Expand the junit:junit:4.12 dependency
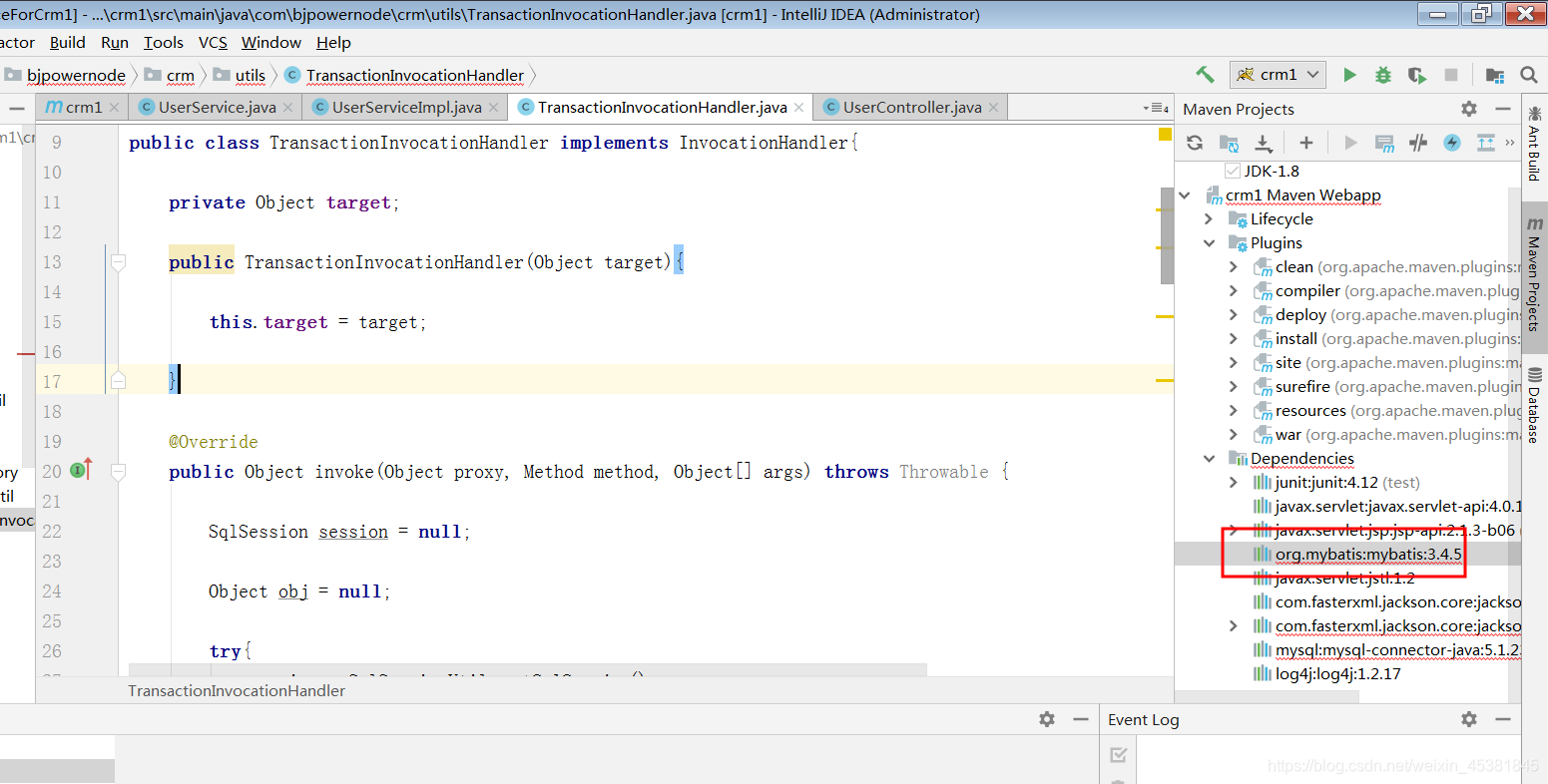1548x784 pixels. (1234, 483)
